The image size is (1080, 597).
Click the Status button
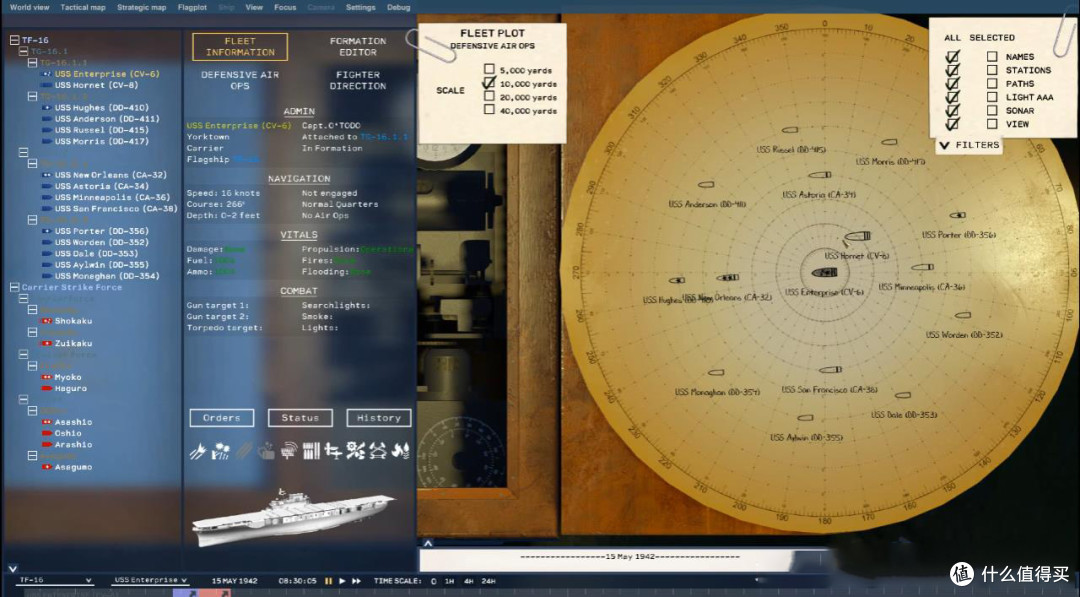click(x=300, y=418)
